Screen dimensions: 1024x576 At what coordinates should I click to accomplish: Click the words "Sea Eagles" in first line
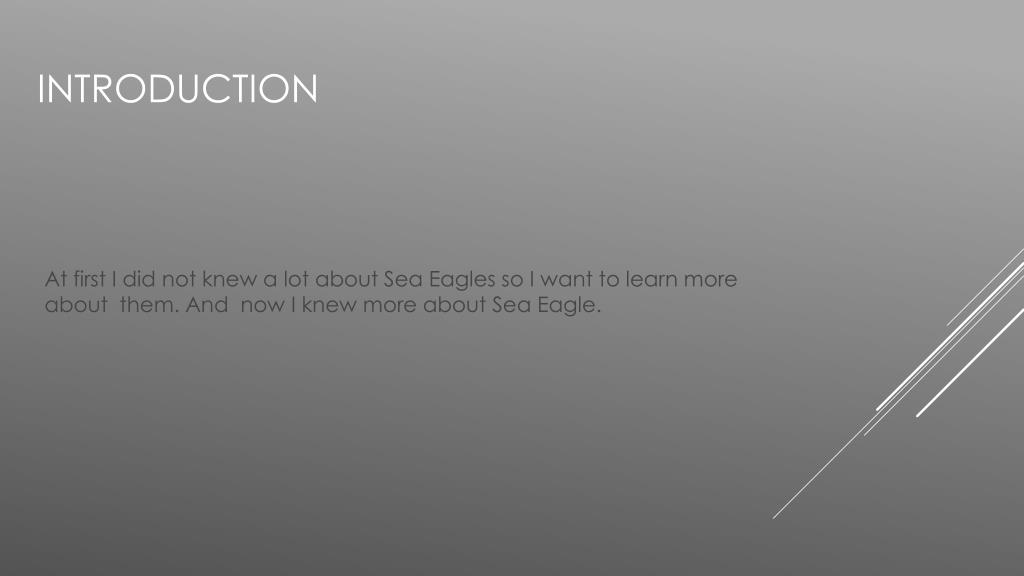[440, 280]
